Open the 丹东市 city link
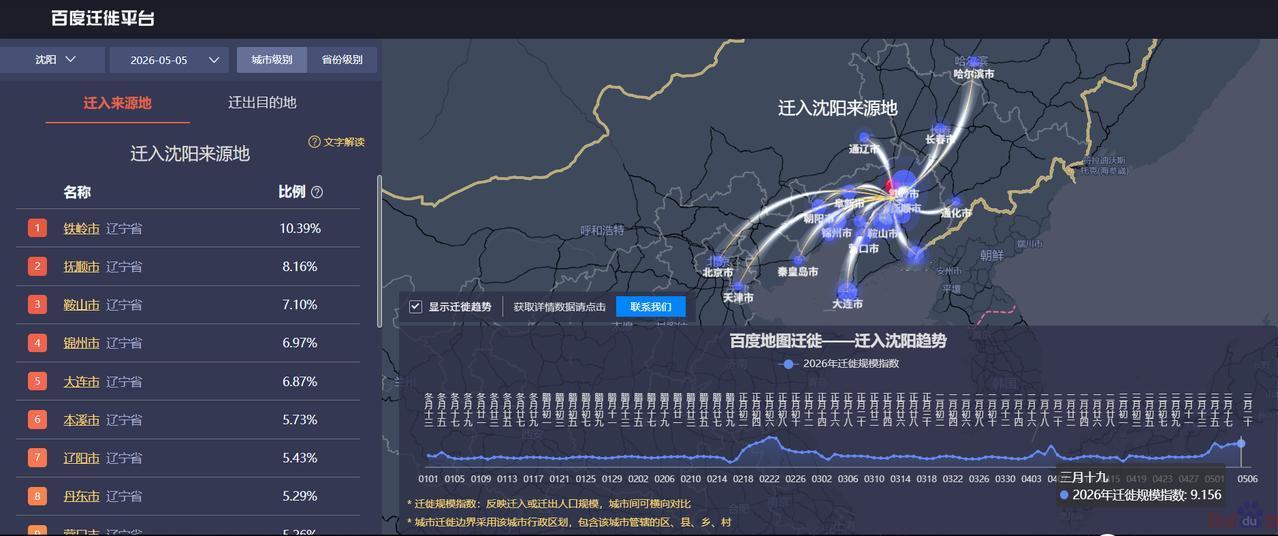 (x=81, y=496)
